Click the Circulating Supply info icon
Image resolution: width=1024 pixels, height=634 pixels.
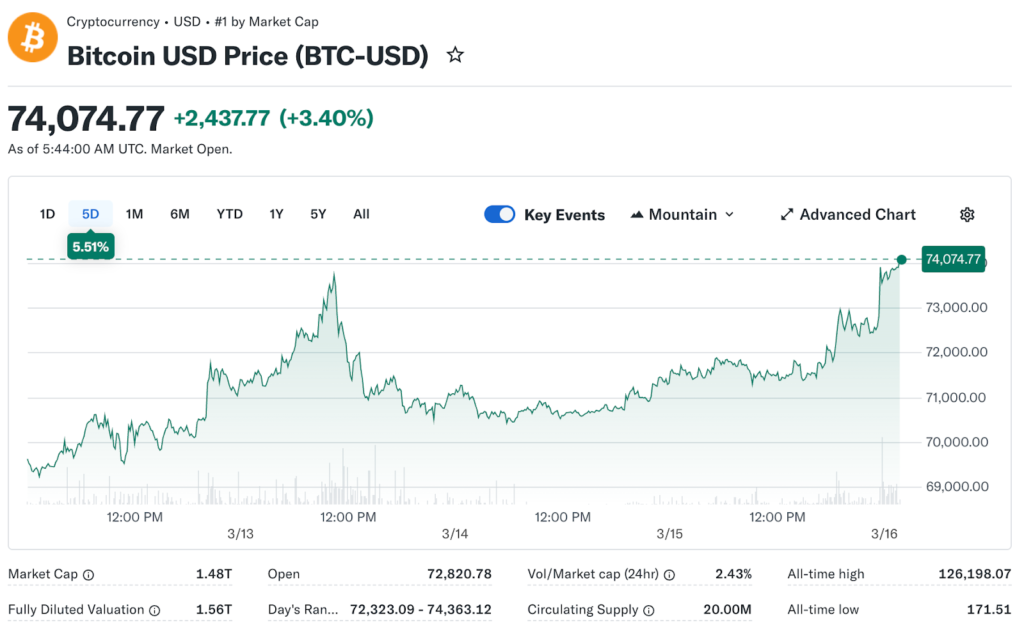[x=648, y=610]
